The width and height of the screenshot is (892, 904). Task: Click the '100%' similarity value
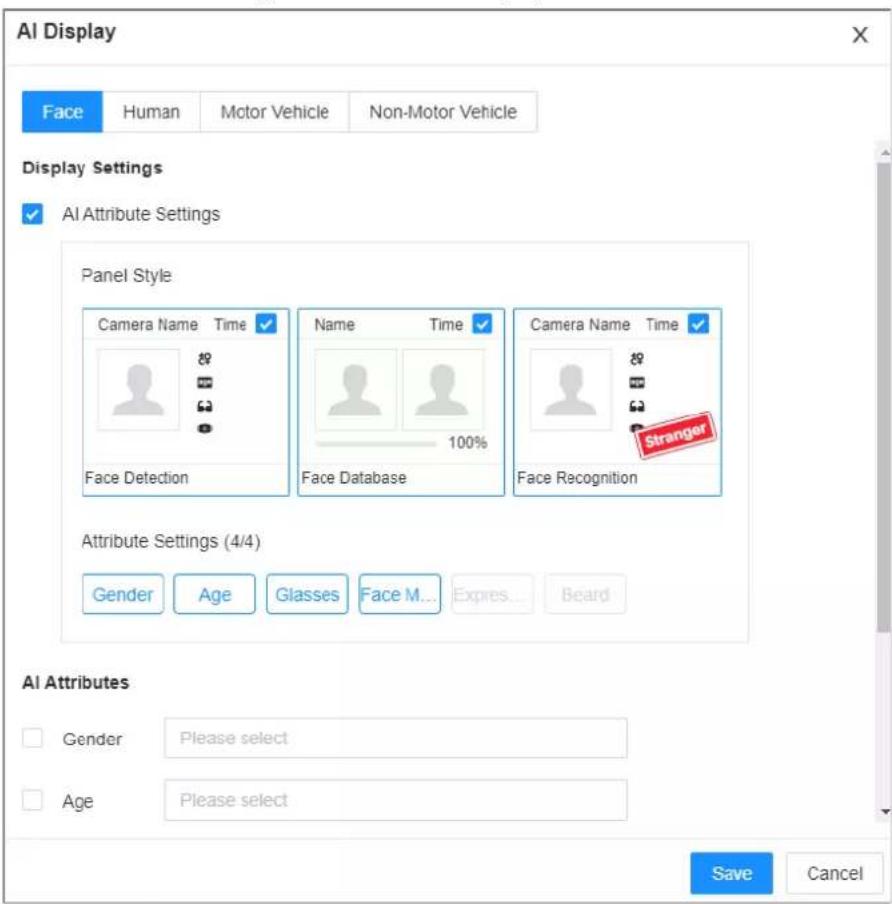[468, 443]
